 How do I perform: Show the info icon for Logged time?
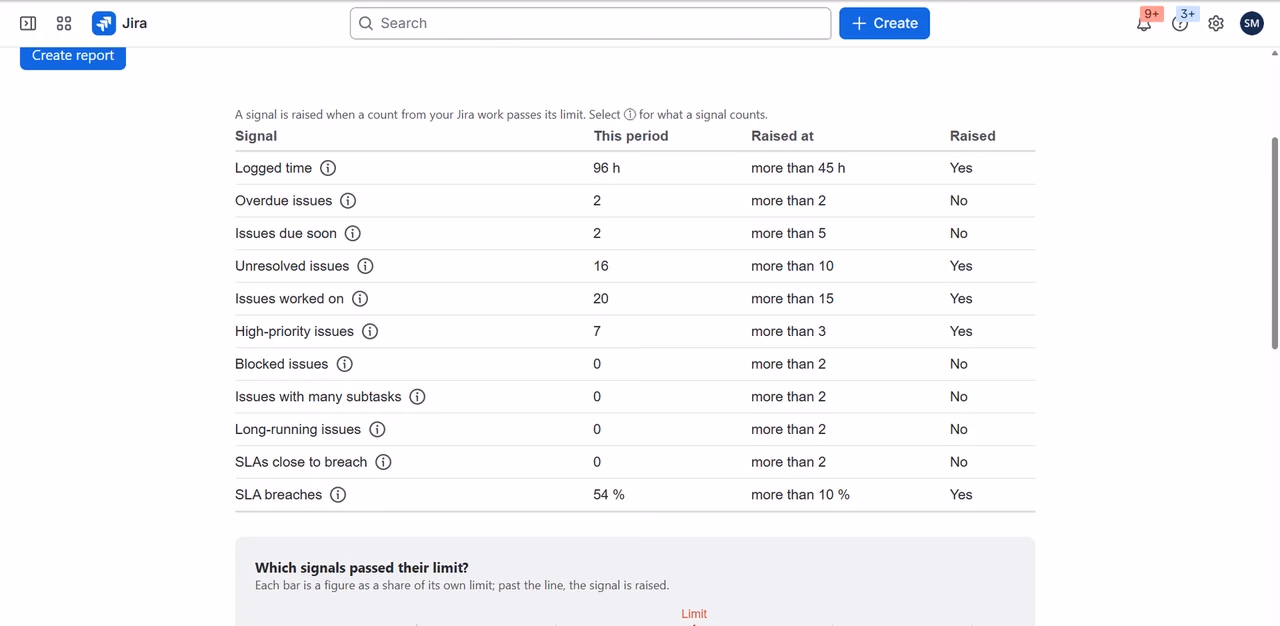(328, 168)
